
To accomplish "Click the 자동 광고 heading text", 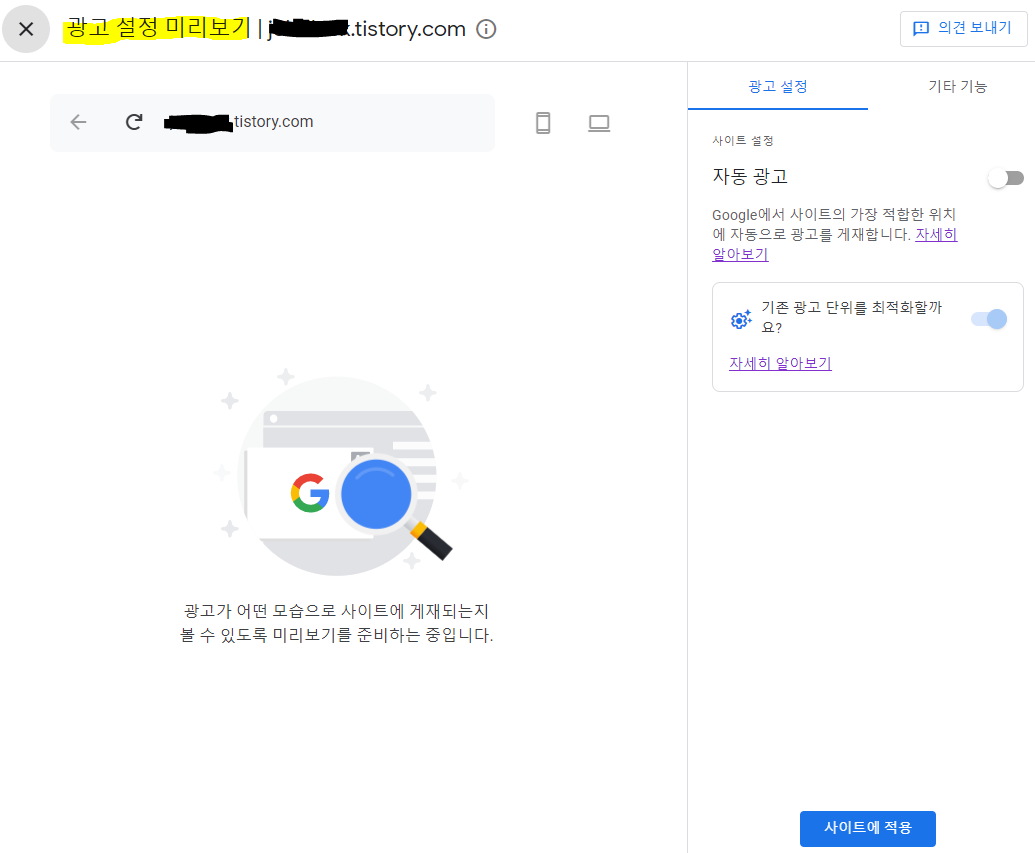I will pos(750,176).
